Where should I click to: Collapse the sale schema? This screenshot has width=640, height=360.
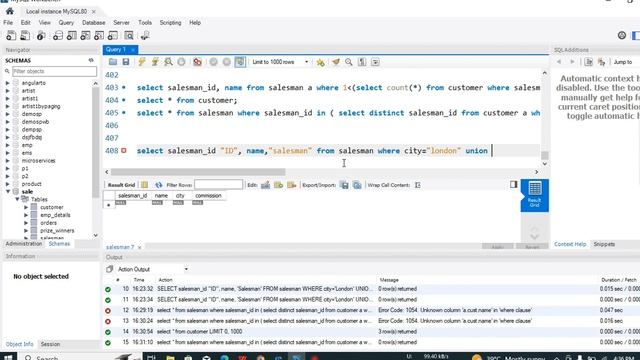point(7,191)
